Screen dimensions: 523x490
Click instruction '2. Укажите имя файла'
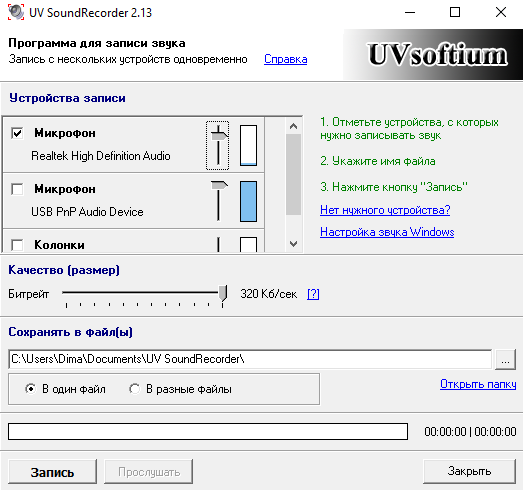pyautogui.click(x=378, y=161)
